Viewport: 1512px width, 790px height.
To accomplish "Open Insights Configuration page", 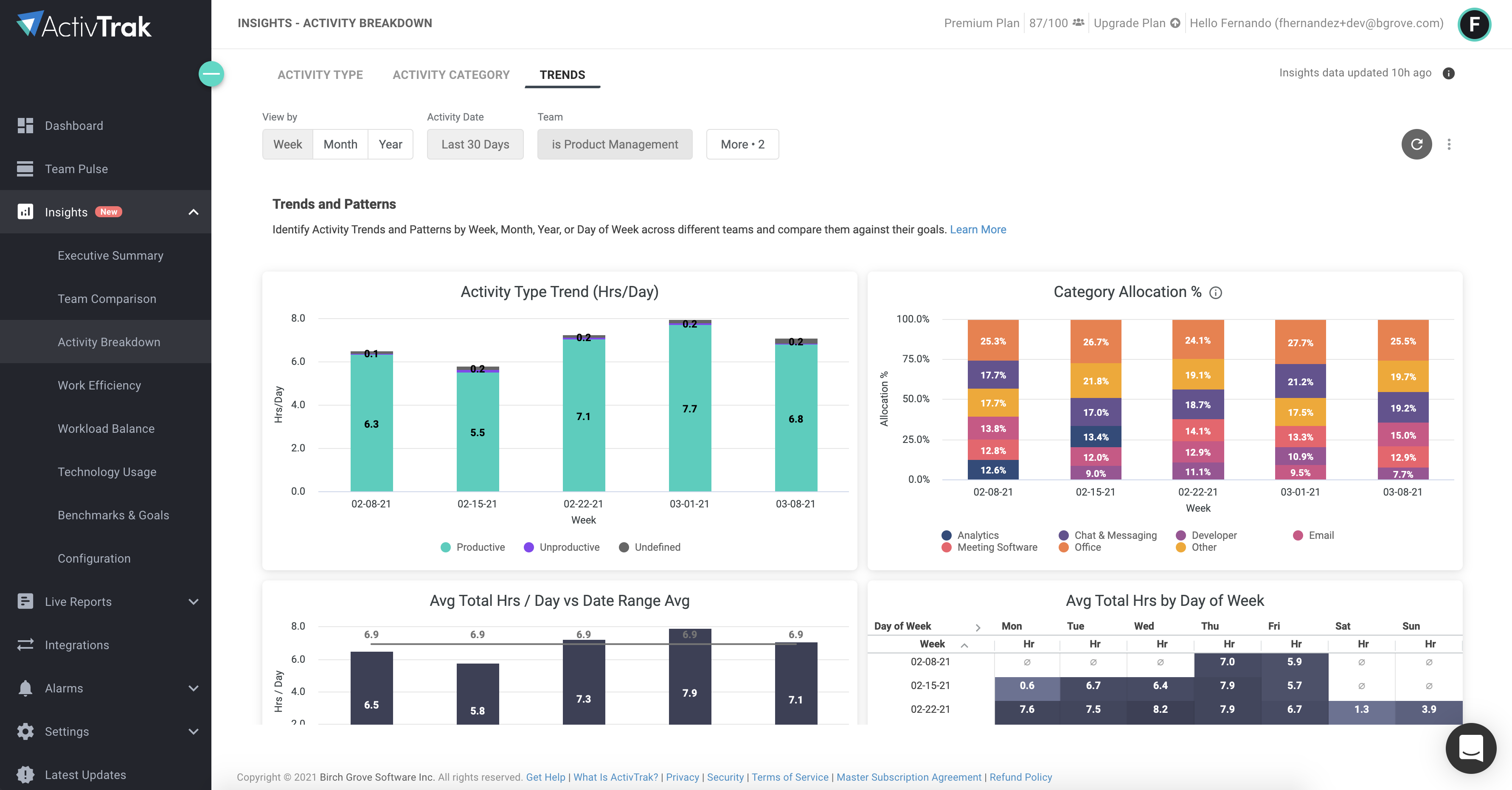I will coord(94,558).
